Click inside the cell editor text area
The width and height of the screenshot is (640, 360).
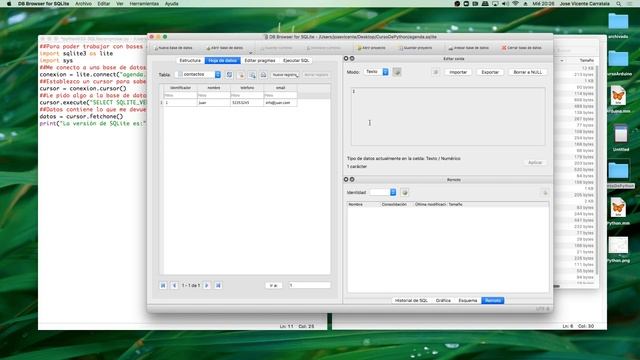click(448, 116)
